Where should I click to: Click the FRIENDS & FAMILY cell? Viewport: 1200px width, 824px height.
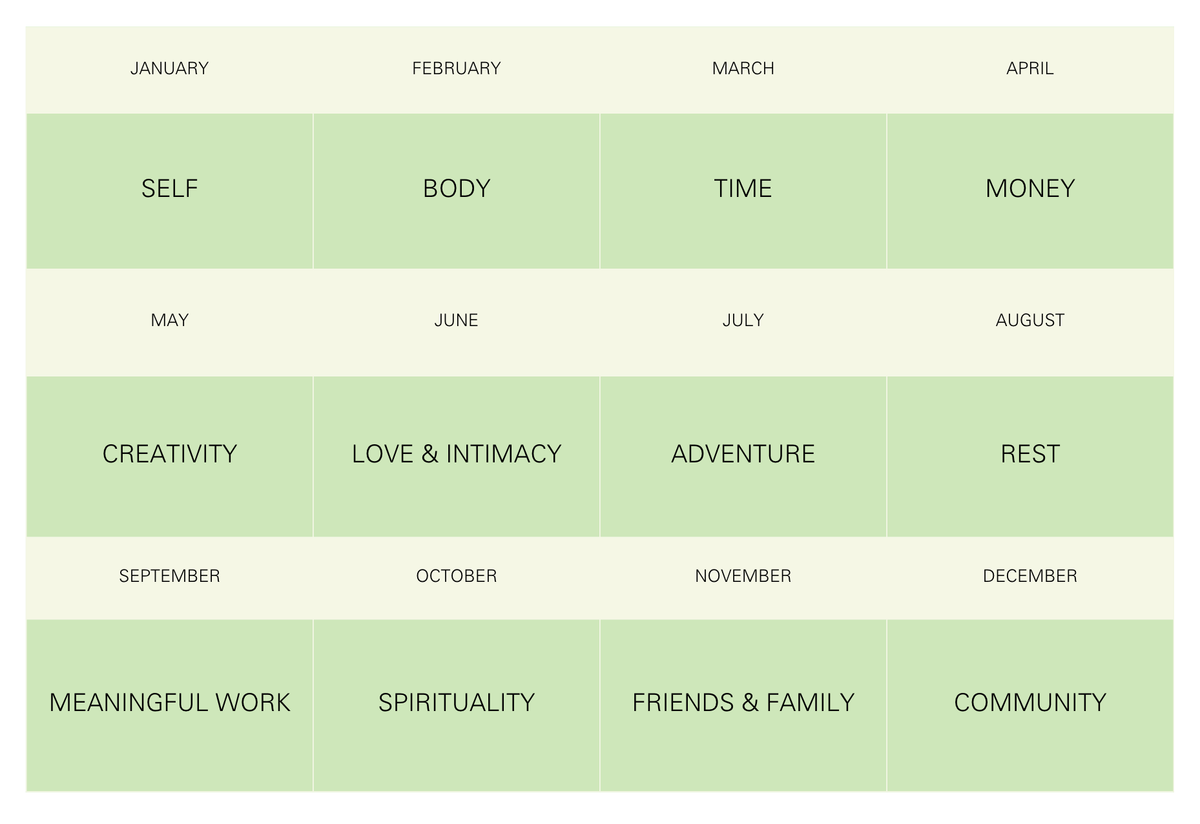point(743,703)
